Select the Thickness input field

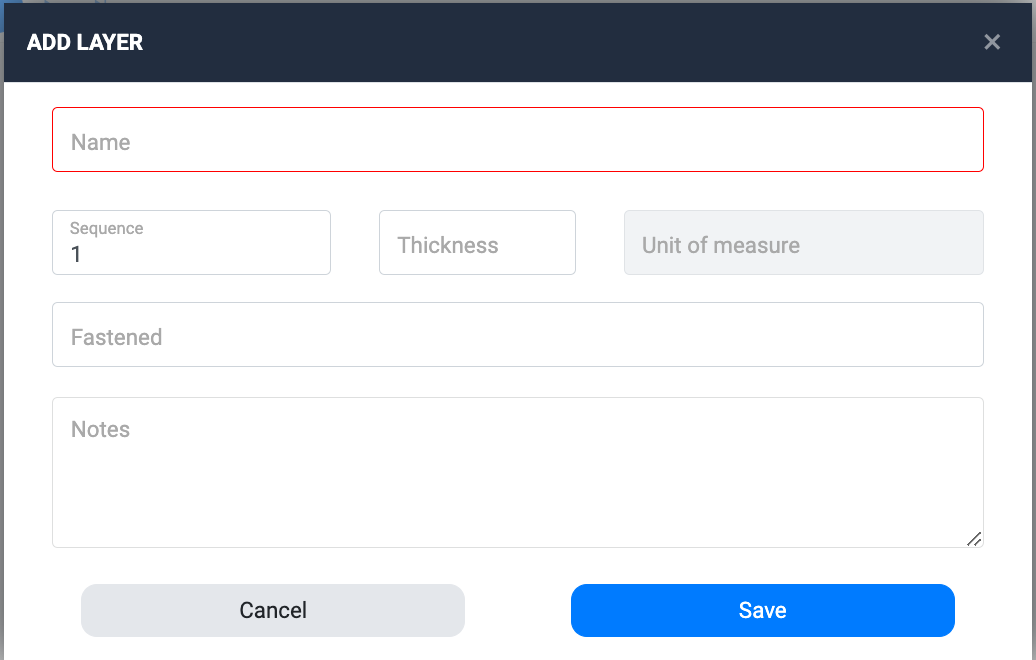(x=477, y=243)
